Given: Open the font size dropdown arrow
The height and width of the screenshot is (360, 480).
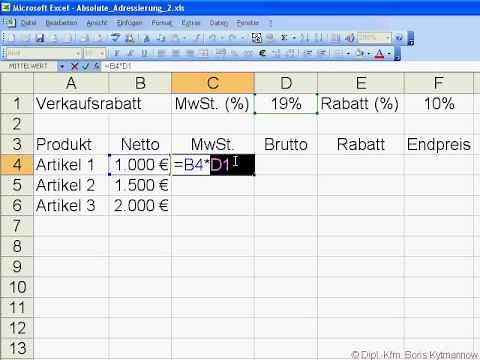Looking at the screenshot, I should 102,53.
